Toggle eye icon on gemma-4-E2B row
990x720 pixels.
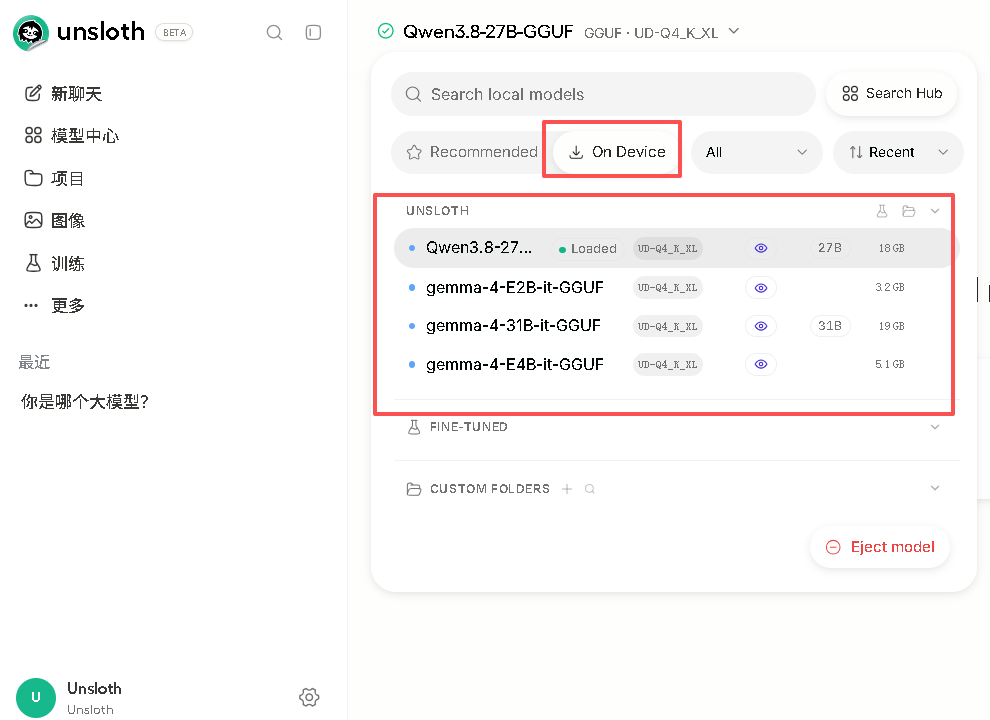point(761,287)
